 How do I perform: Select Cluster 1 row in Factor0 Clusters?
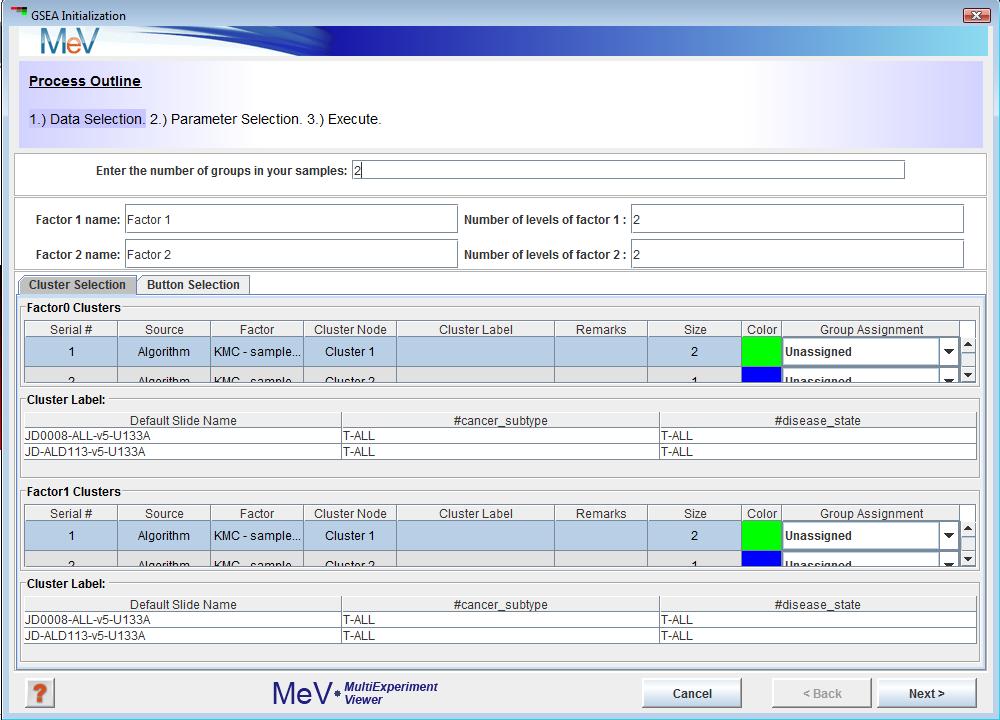click(350, 352)
